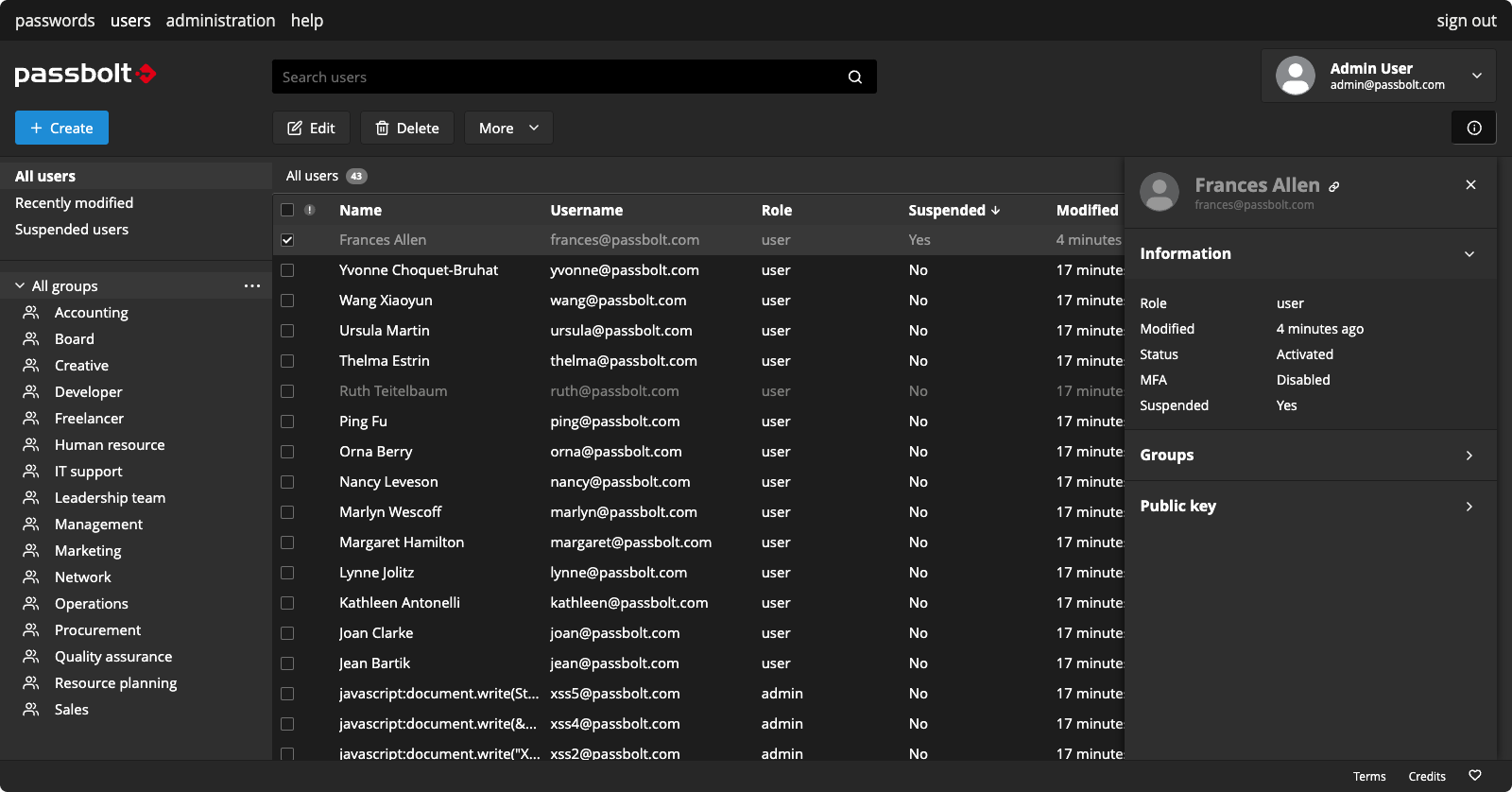Viewport: 1512px width, 792px height.
Task: Select the Sales group
Action: [72, 709]
